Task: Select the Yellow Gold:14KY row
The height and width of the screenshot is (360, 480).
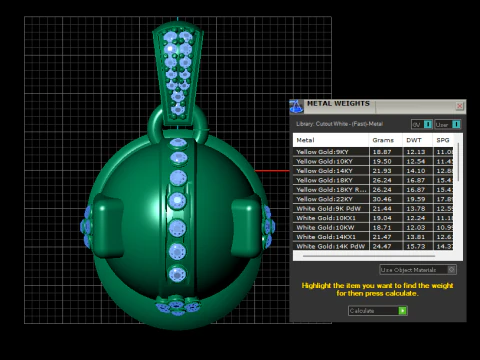Action: [373, 171]
